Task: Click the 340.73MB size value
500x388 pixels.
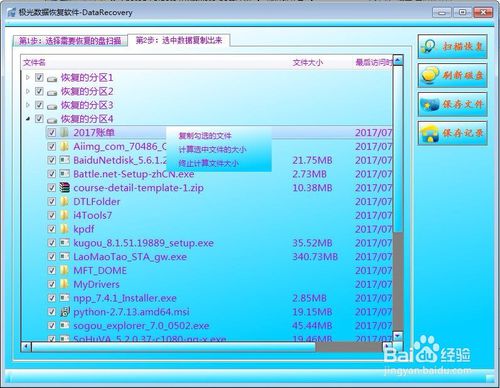Action: 315,257
